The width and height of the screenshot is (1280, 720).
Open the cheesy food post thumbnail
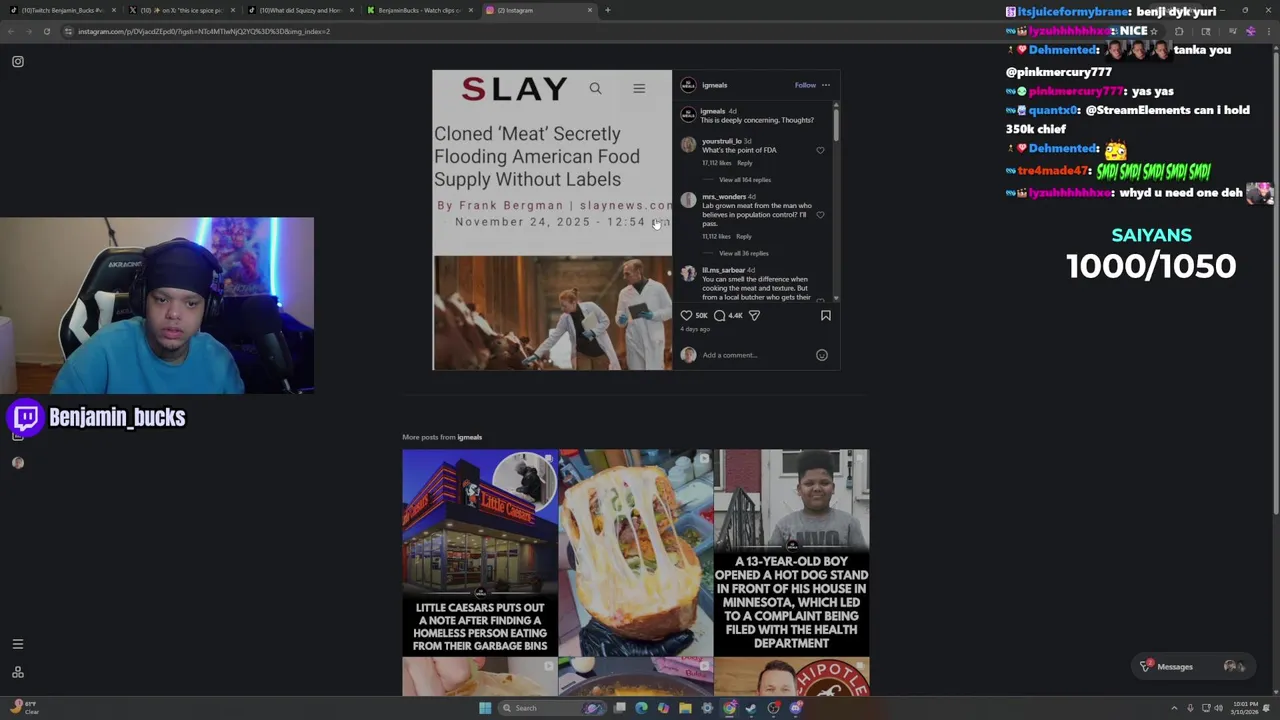pyautogui.click(x=636, y=552)
